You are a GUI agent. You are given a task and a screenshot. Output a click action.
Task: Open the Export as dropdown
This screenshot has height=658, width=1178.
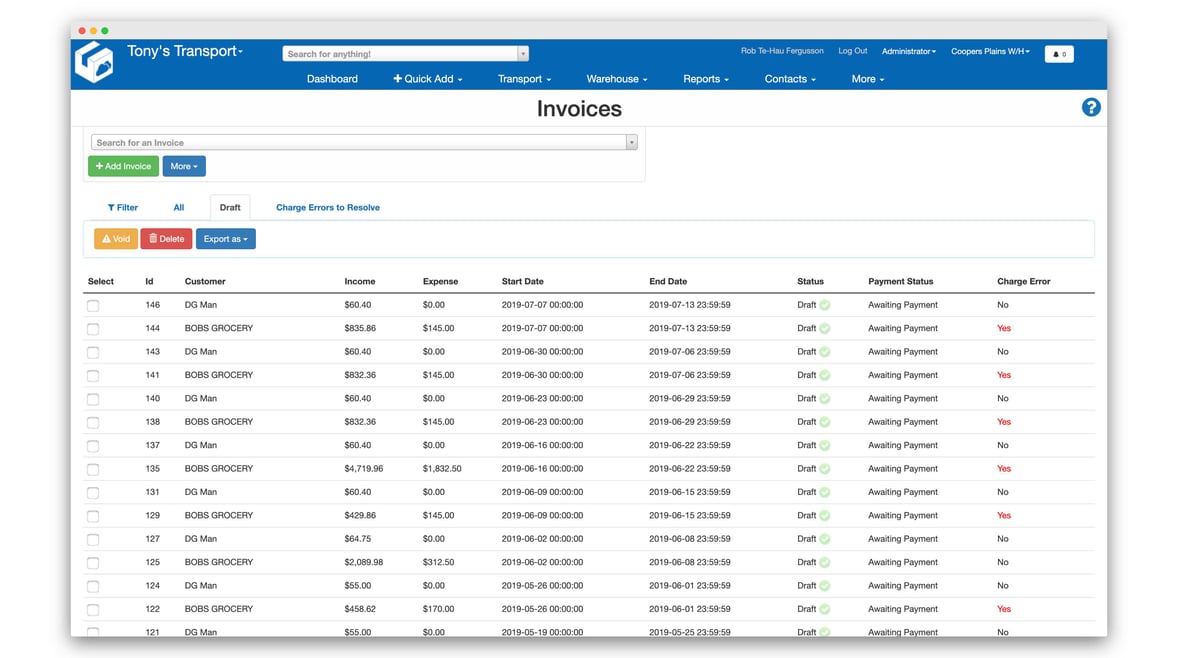(227, 239)
